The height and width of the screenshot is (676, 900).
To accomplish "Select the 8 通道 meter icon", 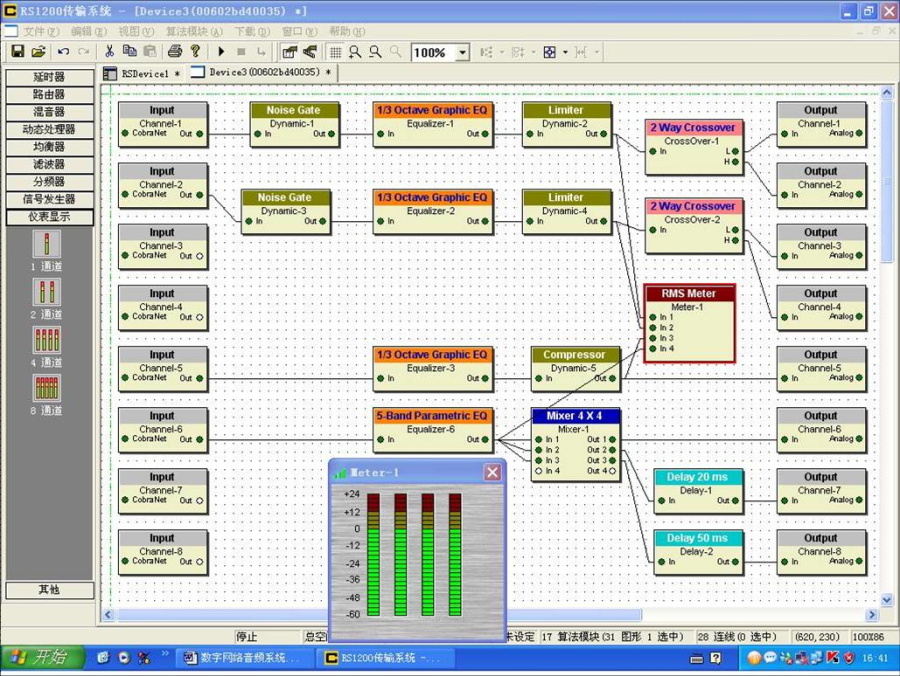I will tap(47, 388).
